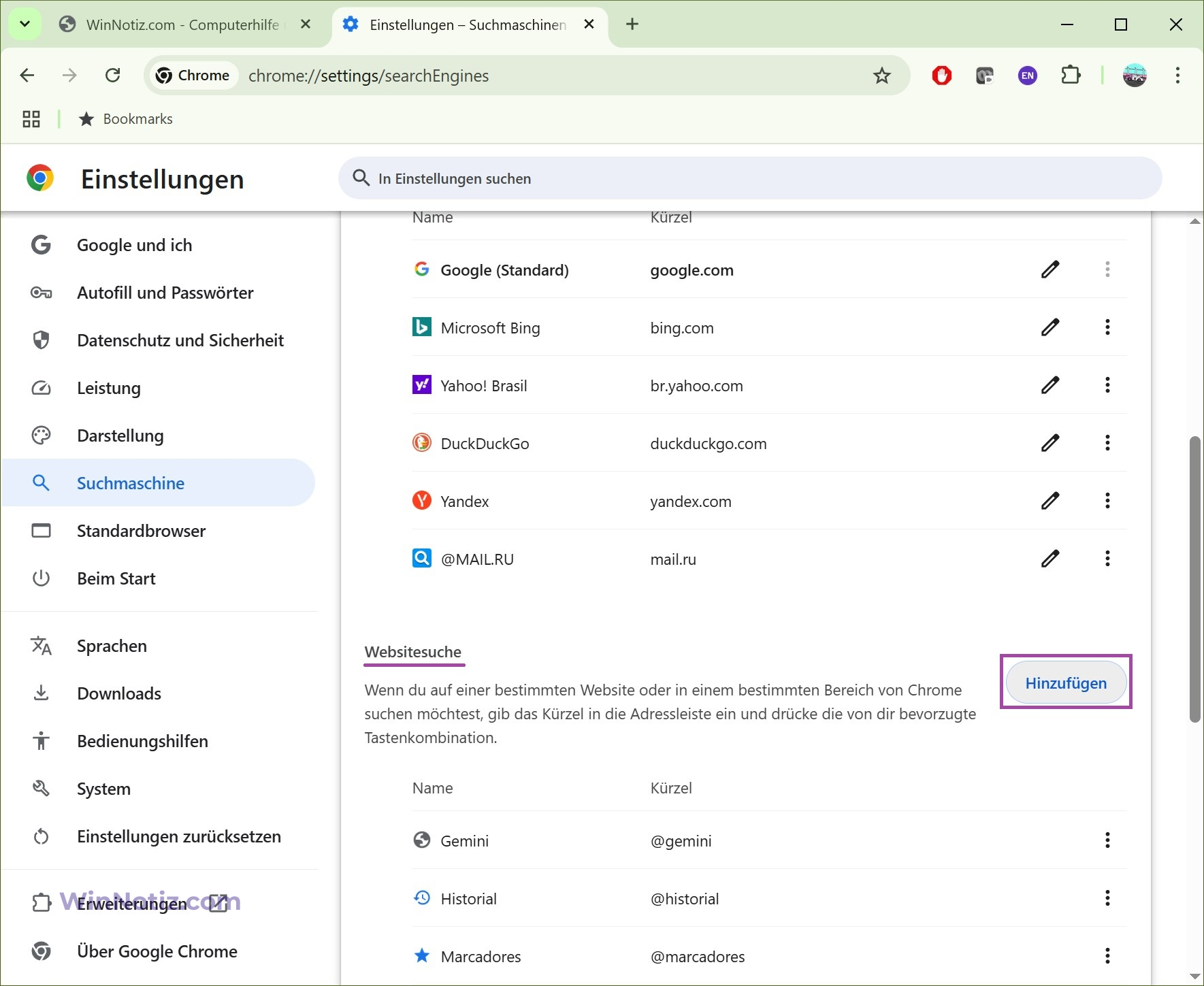This screenshot has width=1204, height=986.
Task: Click the Microsoft Bing logo icon
Action: pos(422,327)
